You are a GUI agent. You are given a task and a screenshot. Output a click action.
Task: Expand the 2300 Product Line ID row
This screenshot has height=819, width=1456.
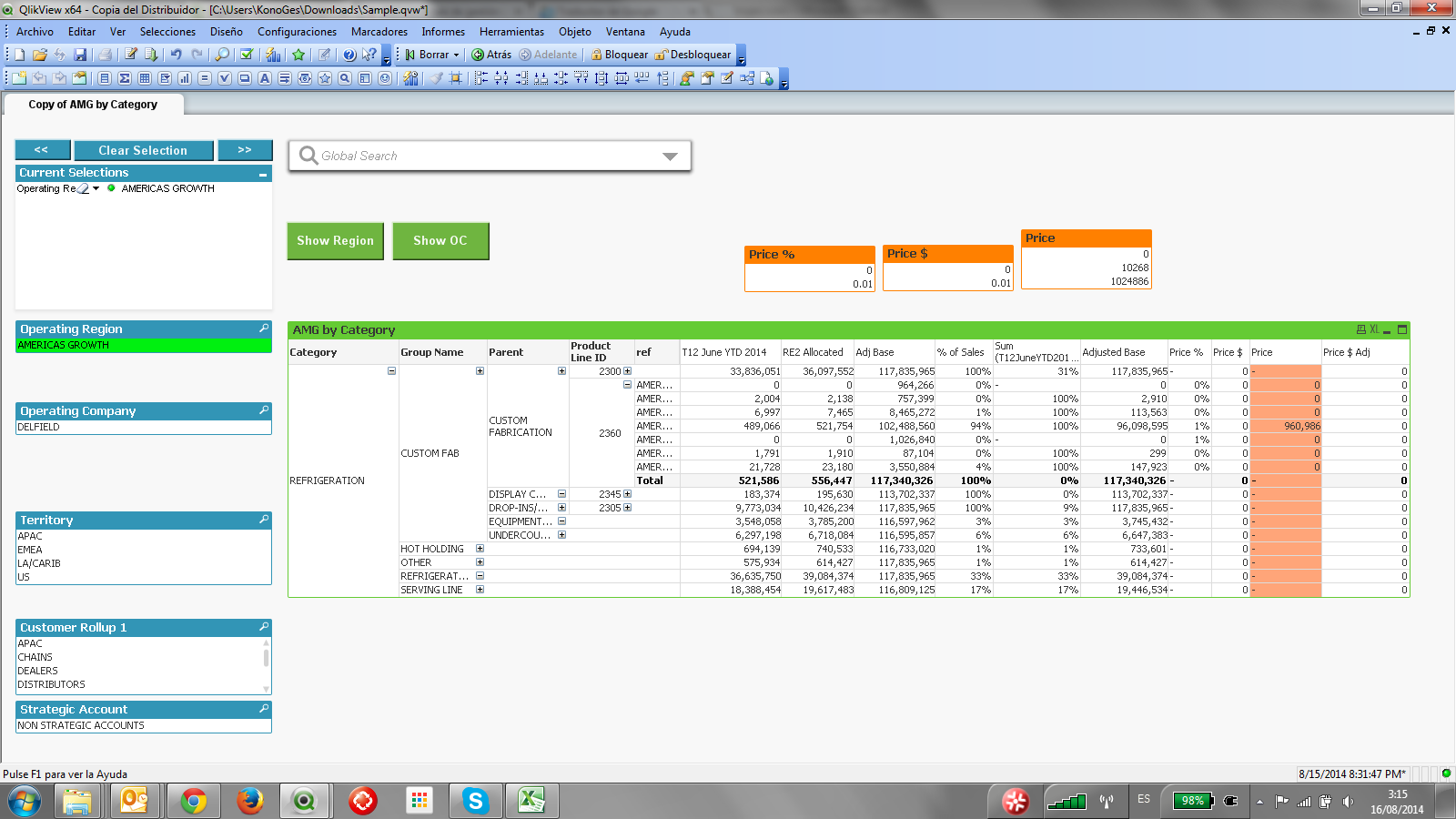pyautogui.click(x=627, y=370)
